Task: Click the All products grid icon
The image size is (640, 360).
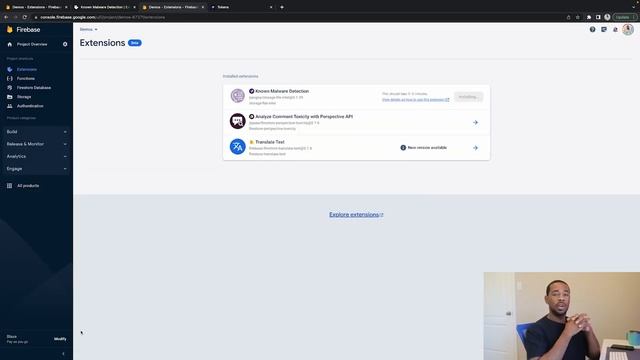Action: point(9,186)
